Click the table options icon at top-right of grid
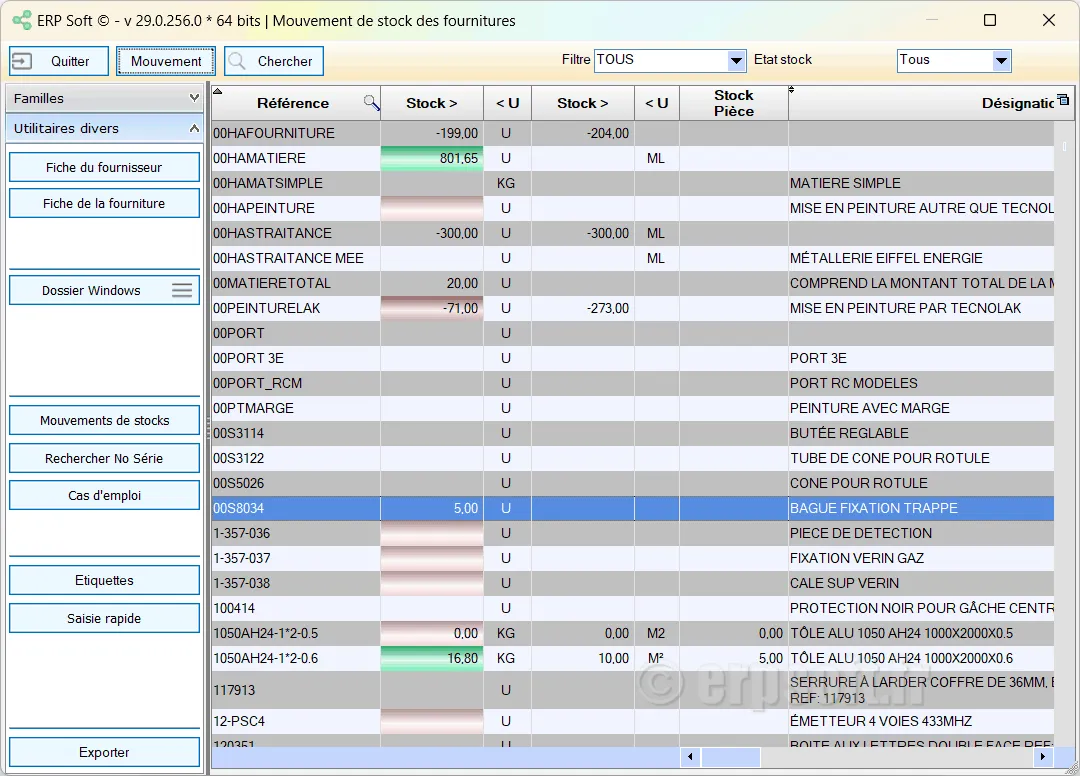The image size is (1080, 776). coord(1062,99)
